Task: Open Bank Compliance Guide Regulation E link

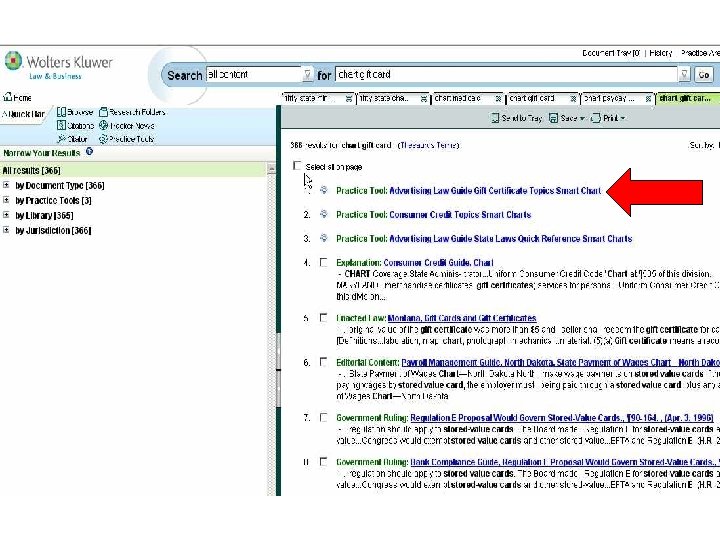Action: 565,462
